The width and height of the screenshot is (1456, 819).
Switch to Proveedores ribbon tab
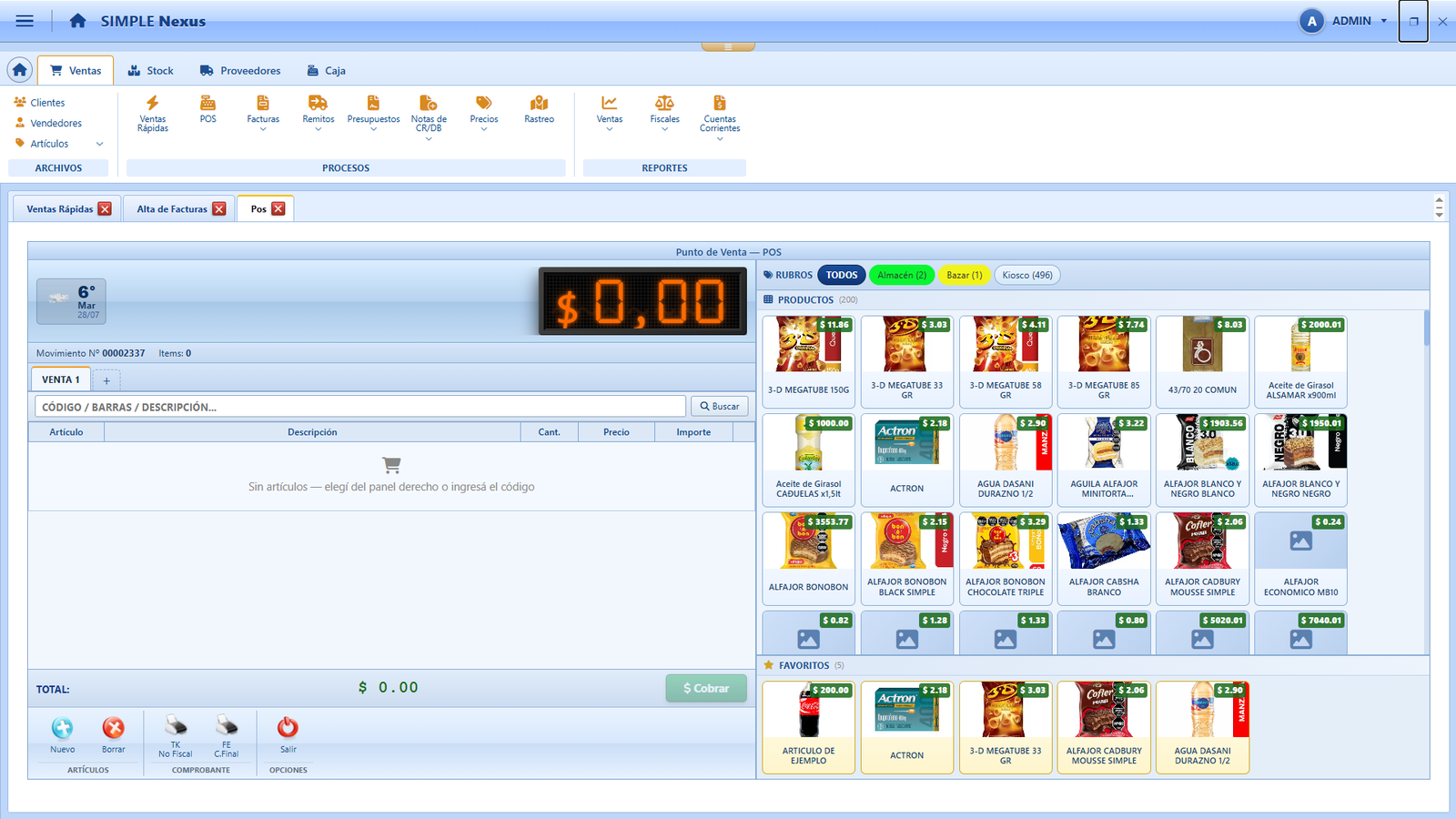240,70
